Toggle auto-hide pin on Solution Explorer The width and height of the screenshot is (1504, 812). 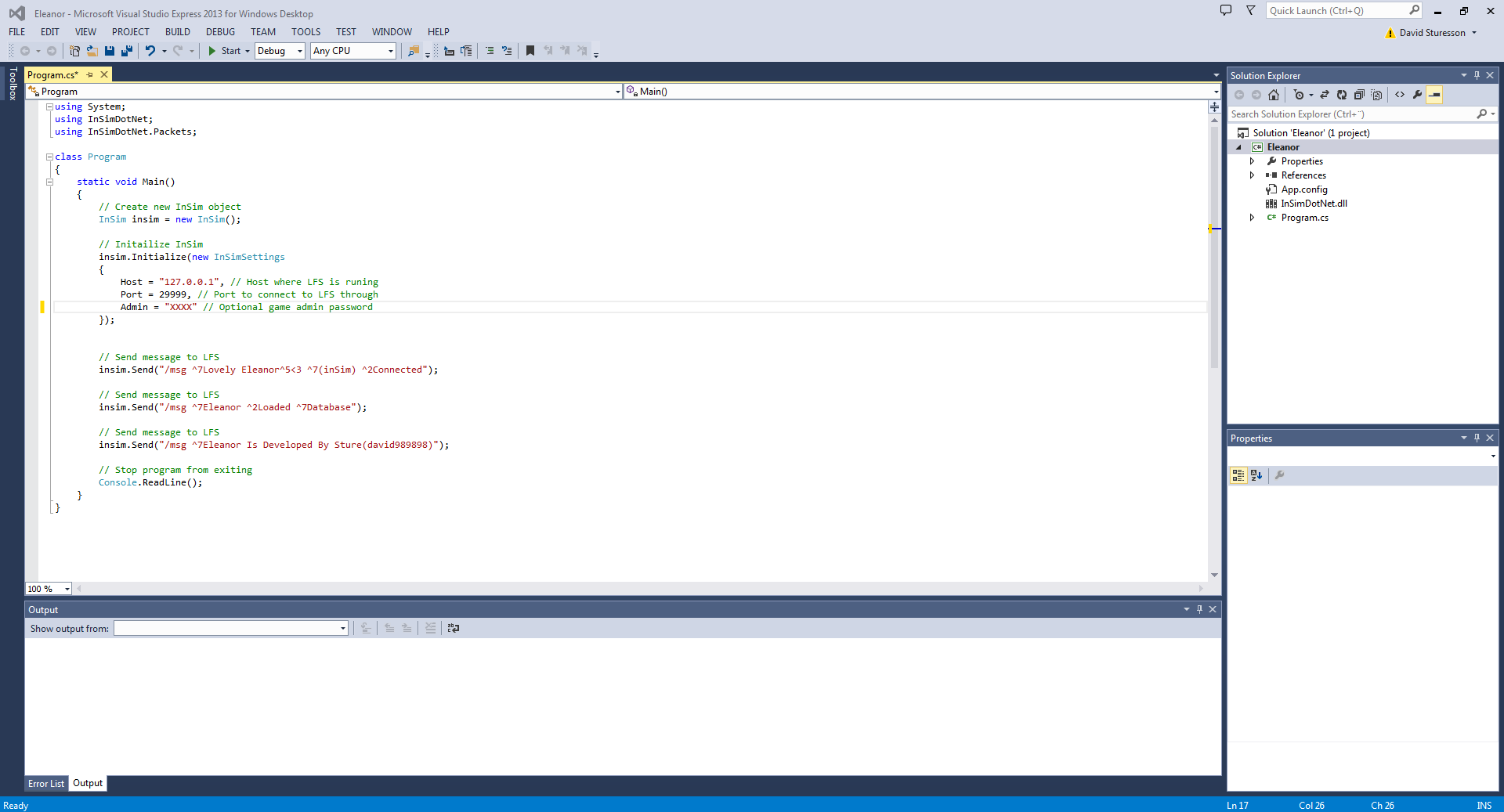pos(1477,75)
